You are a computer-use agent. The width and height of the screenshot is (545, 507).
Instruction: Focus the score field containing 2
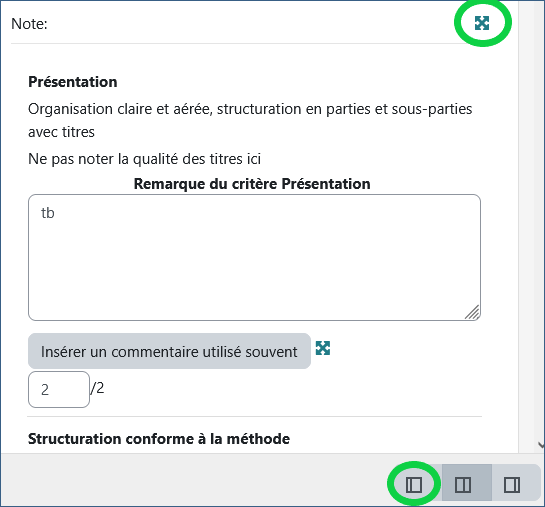tap(59, 390)
